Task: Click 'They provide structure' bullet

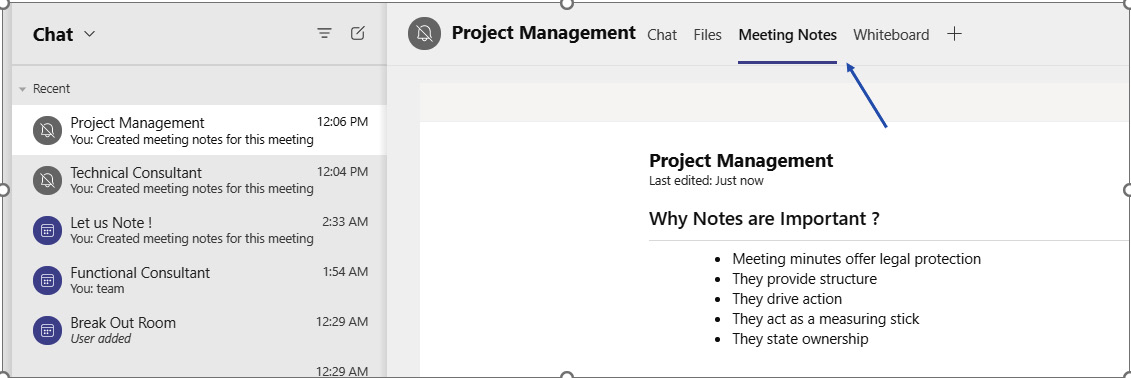Action: 804,279
